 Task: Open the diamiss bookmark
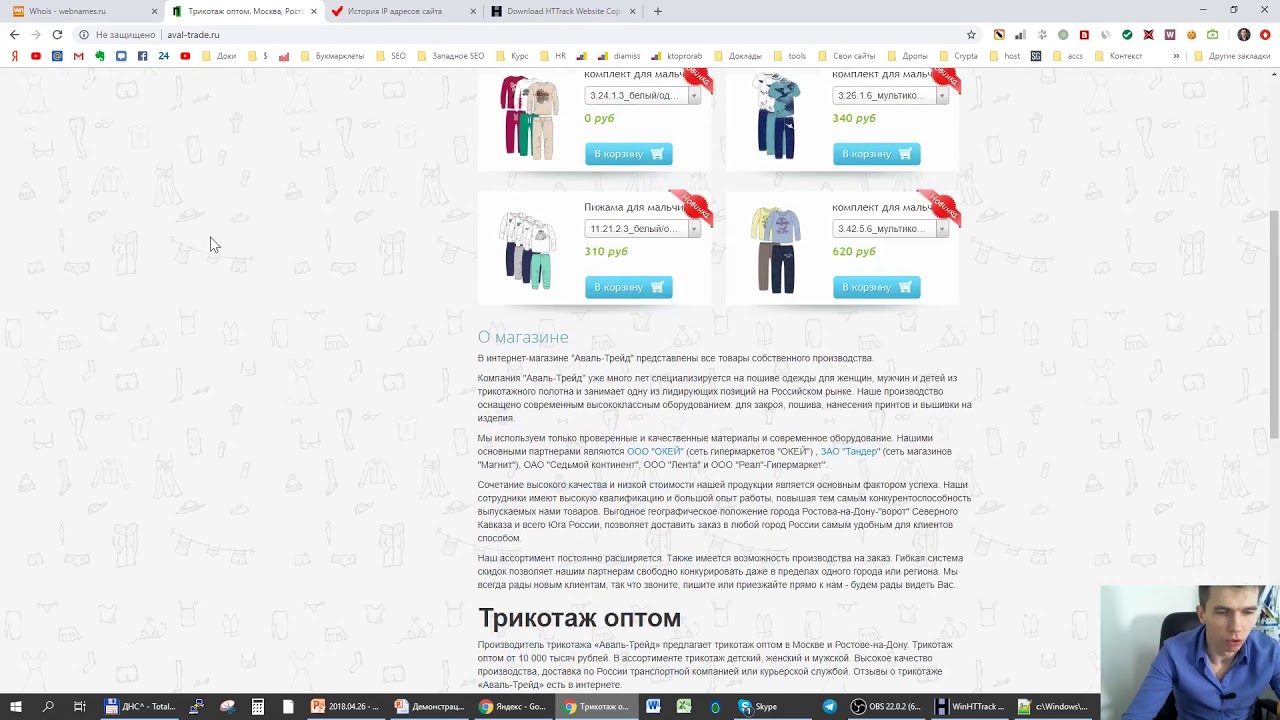tap(619, 56)
